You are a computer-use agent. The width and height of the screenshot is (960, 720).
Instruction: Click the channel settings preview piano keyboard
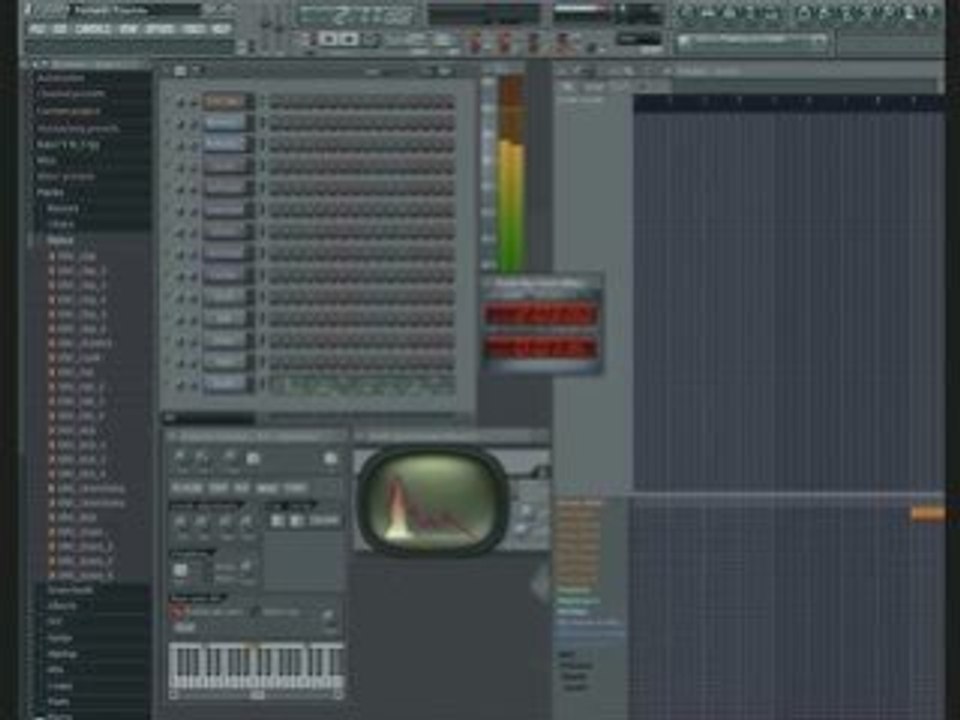pyautogui.click(x=257, y=666)
